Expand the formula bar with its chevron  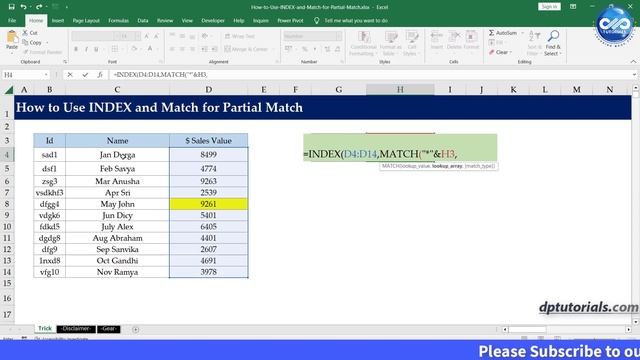[x=634, y=75]
